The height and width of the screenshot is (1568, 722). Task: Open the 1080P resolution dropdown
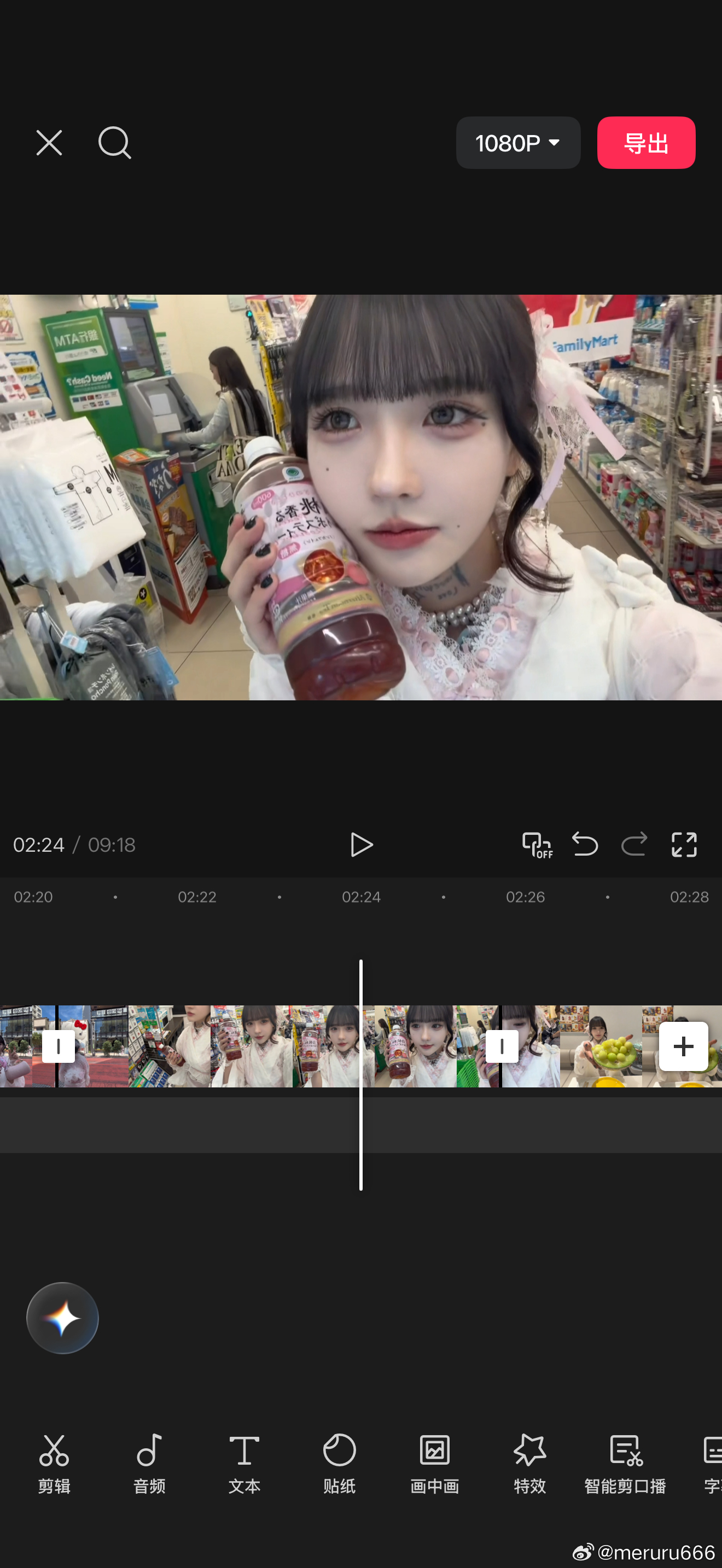tap(518, 143)
